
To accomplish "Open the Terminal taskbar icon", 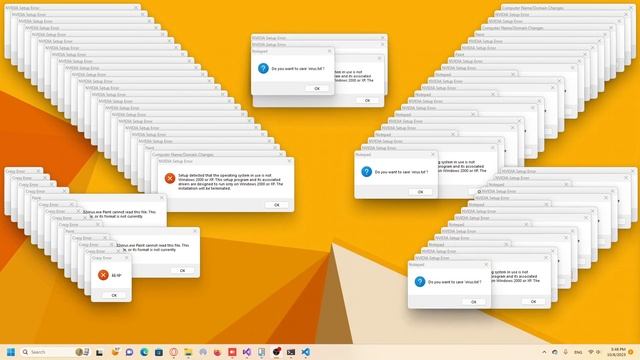I will [291, 352].
